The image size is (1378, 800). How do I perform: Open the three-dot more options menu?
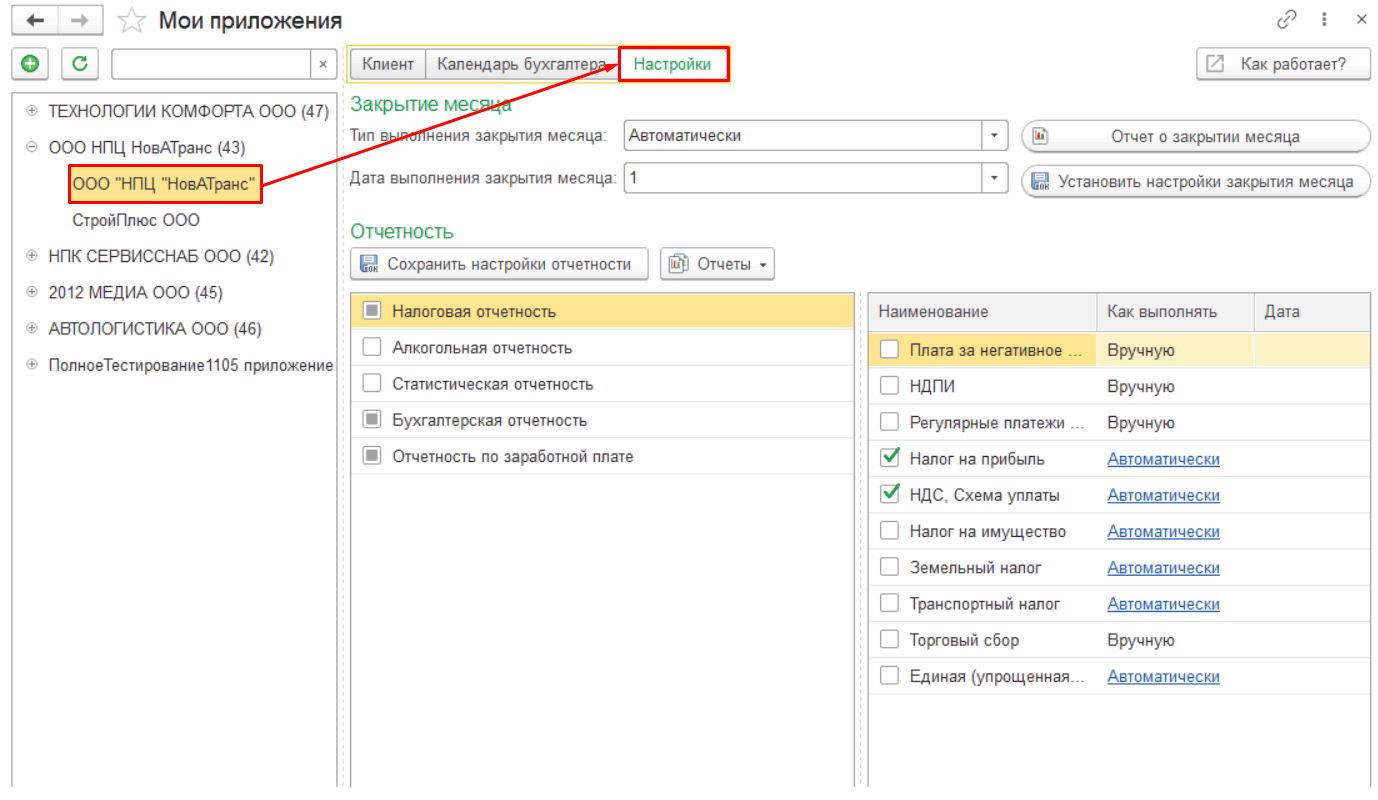[x=1324, y=20]
